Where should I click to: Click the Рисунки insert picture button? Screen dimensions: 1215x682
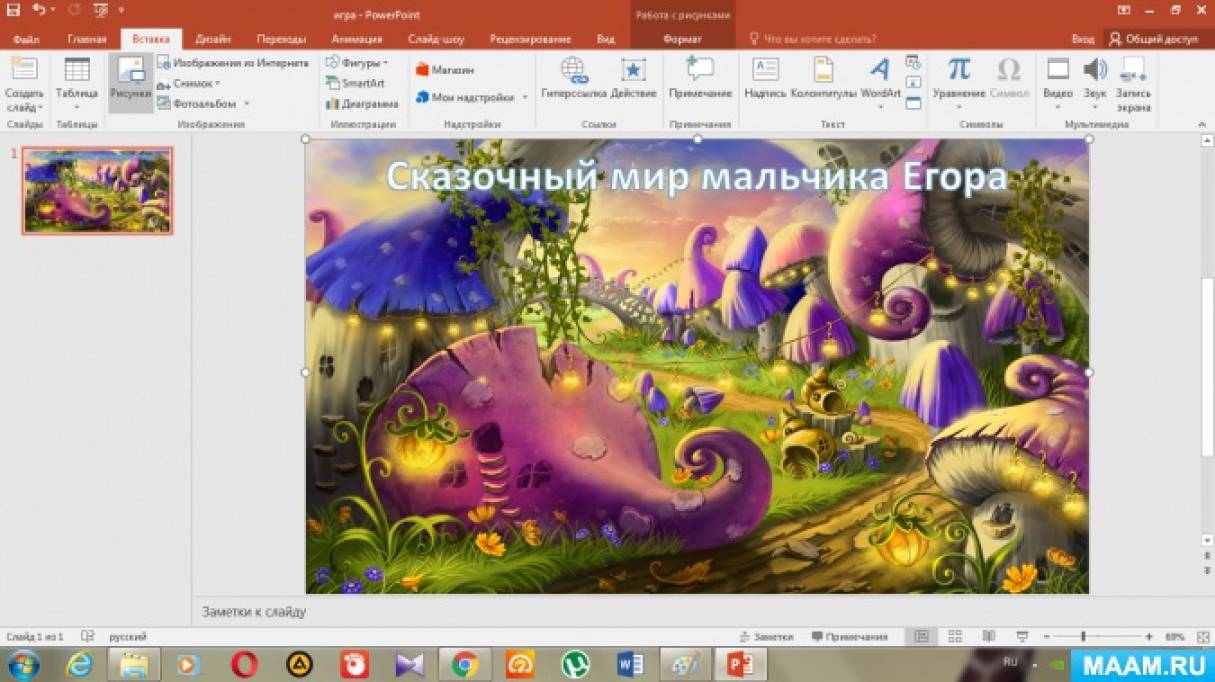click(x=130, y=82)
